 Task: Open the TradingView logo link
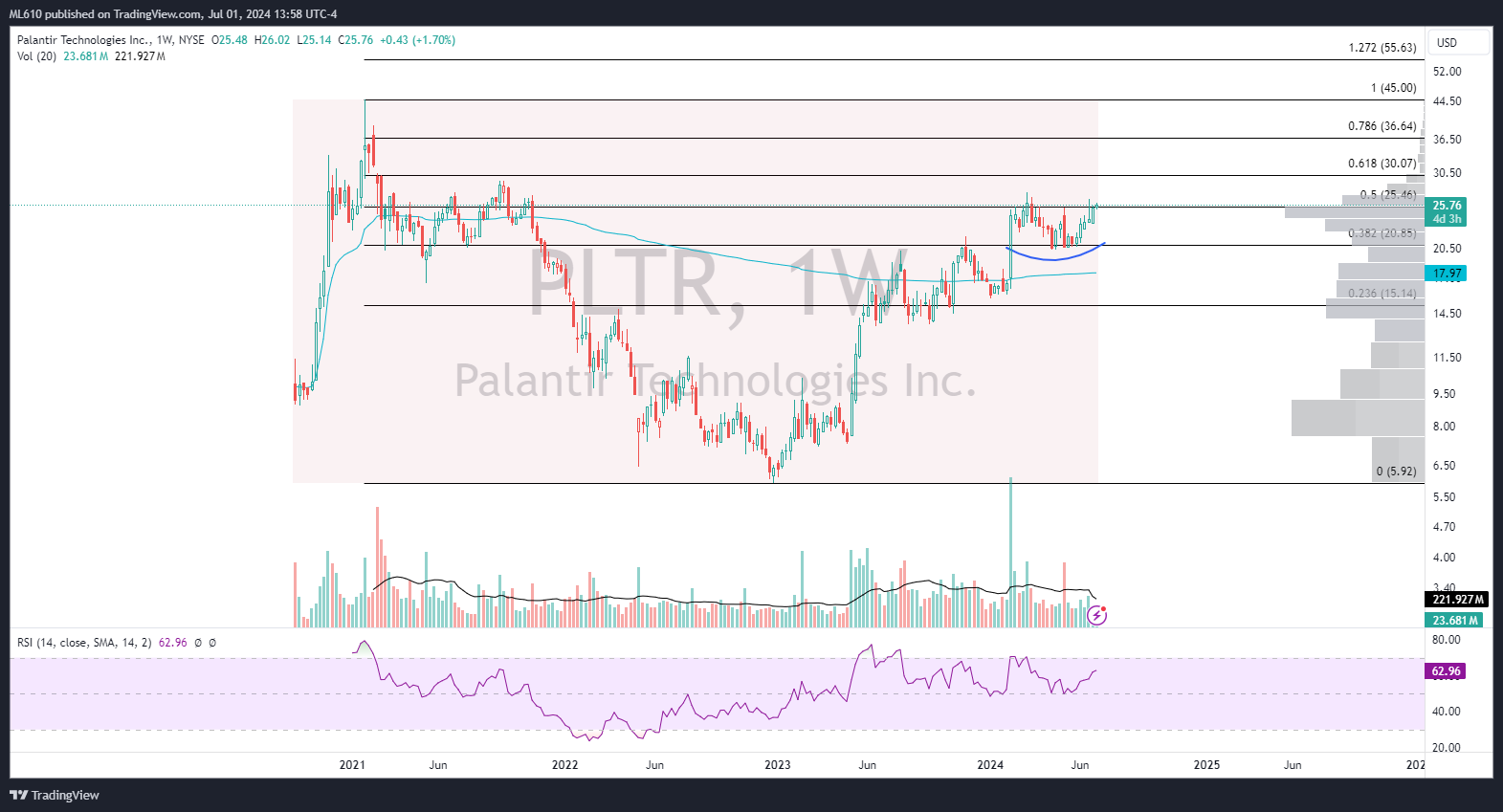pos(55,795)
